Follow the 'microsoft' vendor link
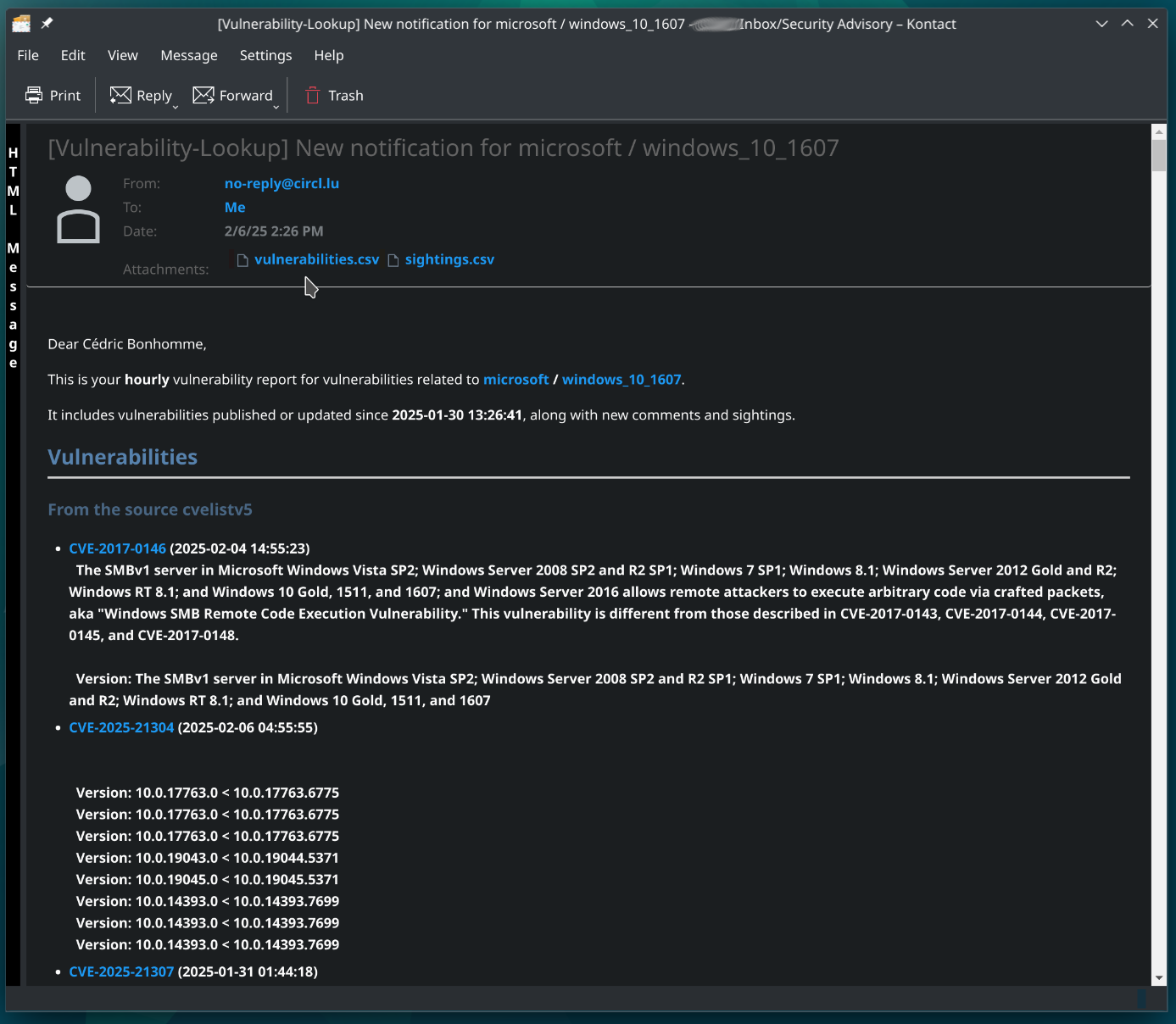The height and width of the screenshot is (1024, 1176). tap(516, 380)
